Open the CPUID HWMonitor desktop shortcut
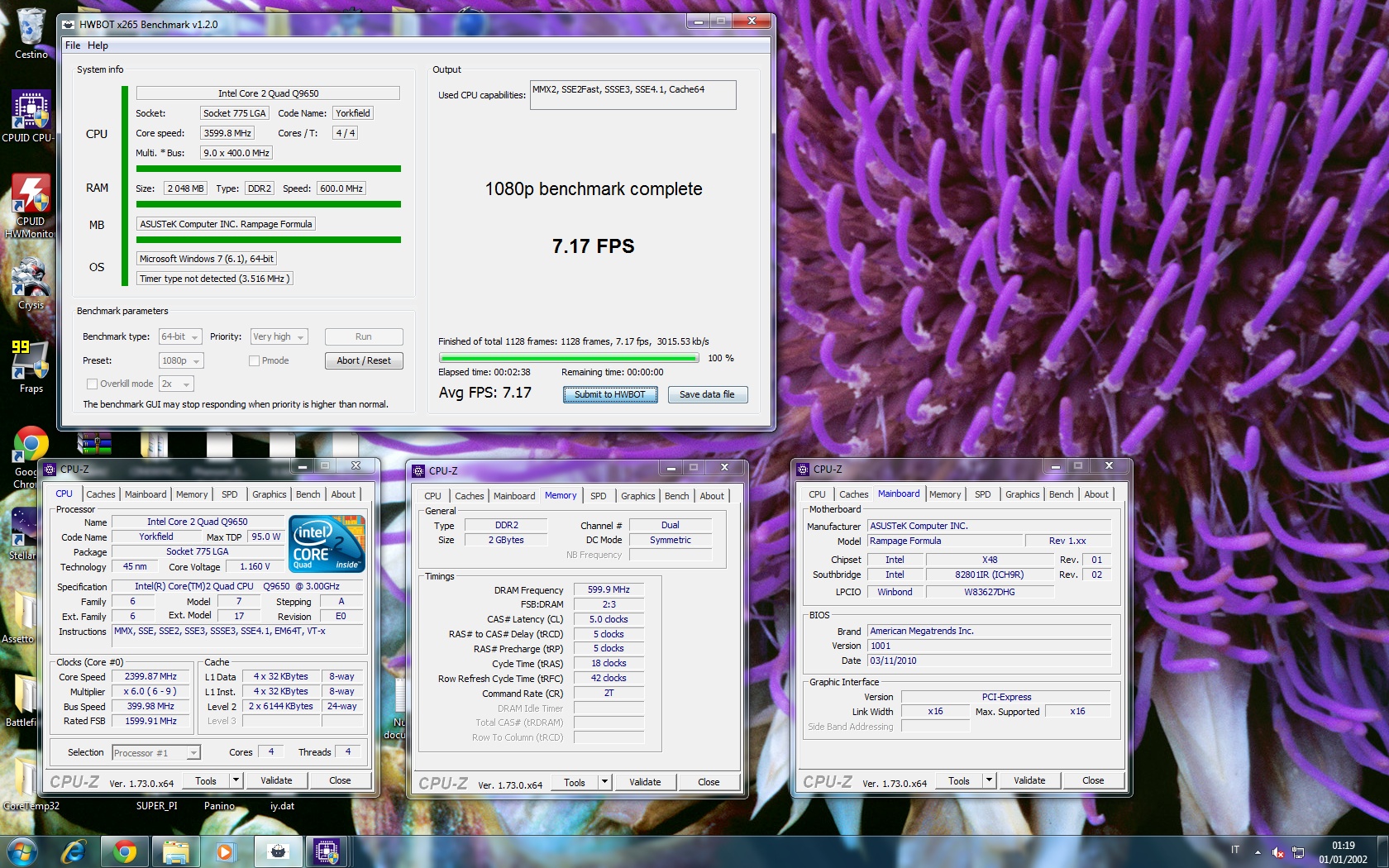 coord(30,205)
